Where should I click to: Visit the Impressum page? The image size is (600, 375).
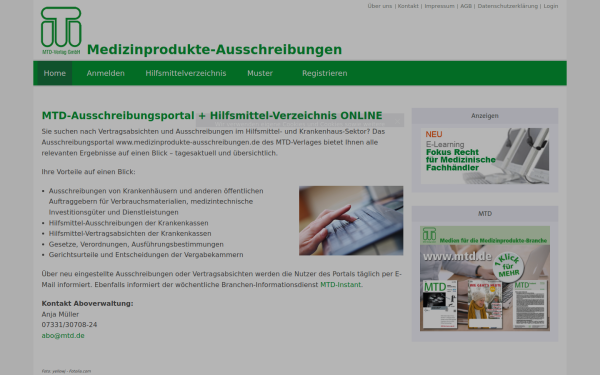tap(439, 6)
